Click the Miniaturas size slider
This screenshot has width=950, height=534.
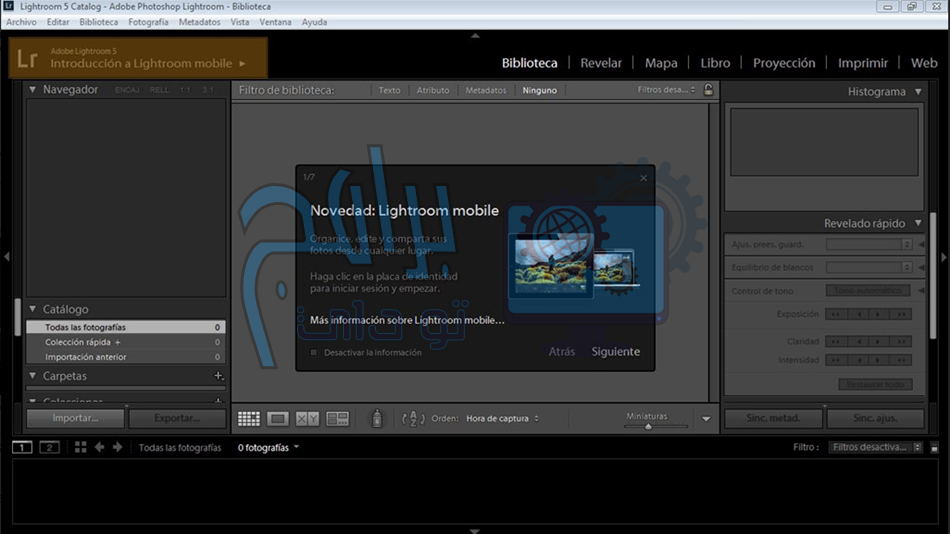pos(648,427)
